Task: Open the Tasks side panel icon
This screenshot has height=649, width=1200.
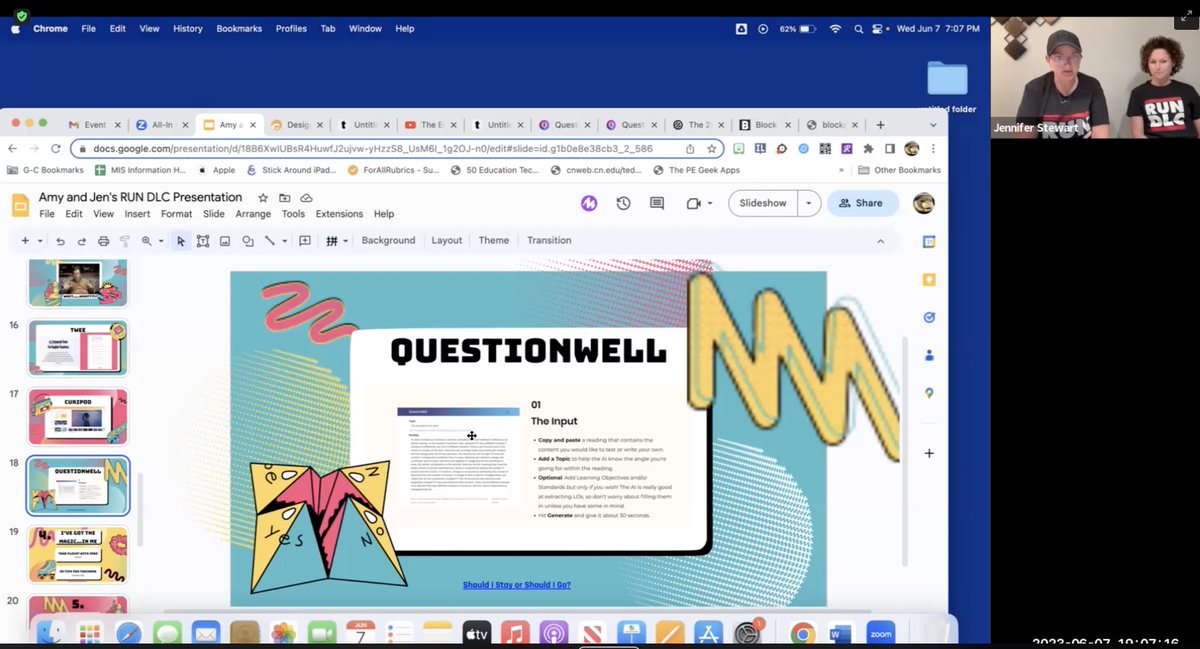Action: coord(929,317)
